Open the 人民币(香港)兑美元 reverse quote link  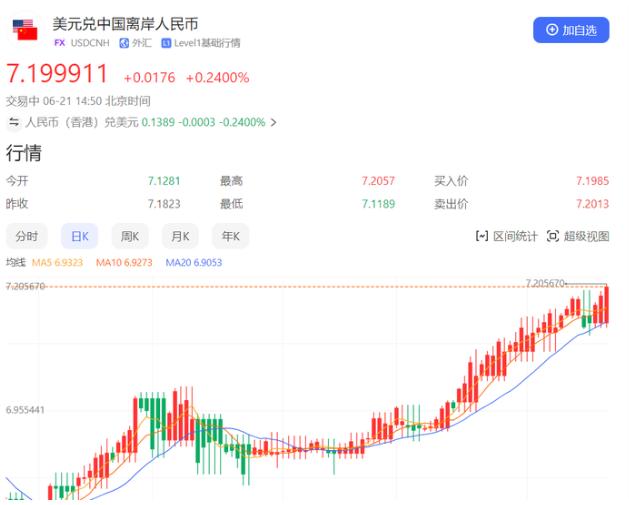[142, 122]
